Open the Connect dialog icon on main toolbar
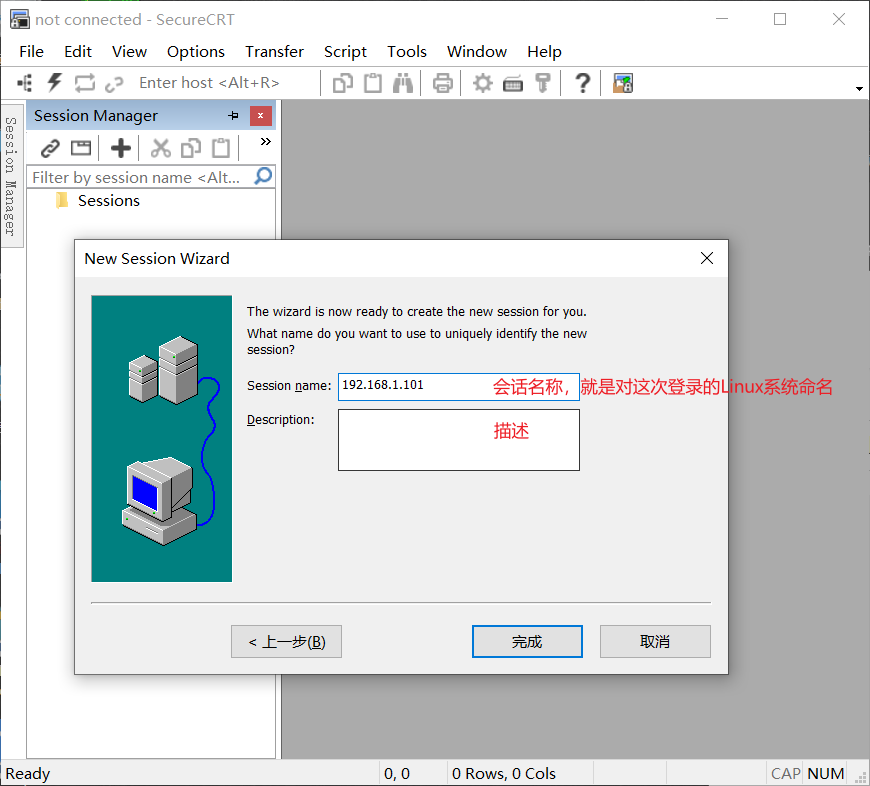Screen dimensions: 870x786 24,82
